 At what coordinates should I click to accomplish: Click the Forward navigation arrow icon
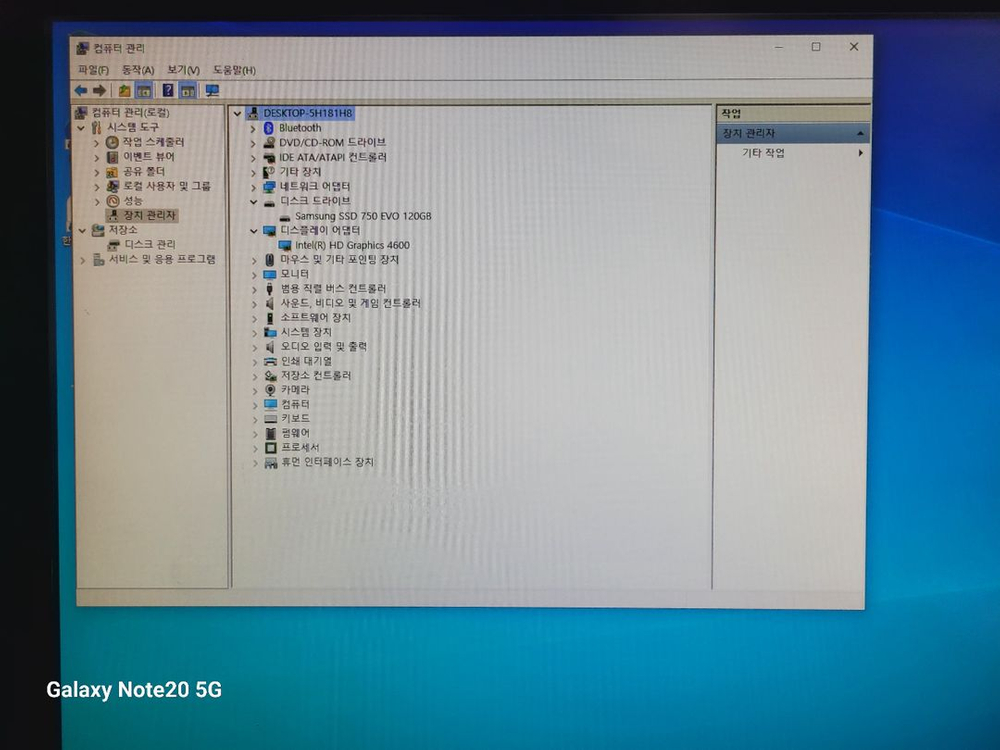point(98,91)
